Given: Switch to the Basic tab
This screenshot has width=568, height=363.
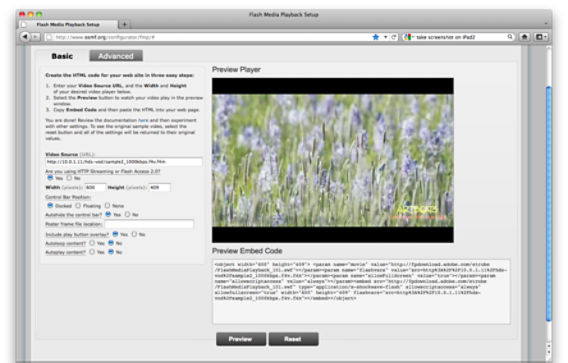Looking at the screenshot, I should click(62, 56).
